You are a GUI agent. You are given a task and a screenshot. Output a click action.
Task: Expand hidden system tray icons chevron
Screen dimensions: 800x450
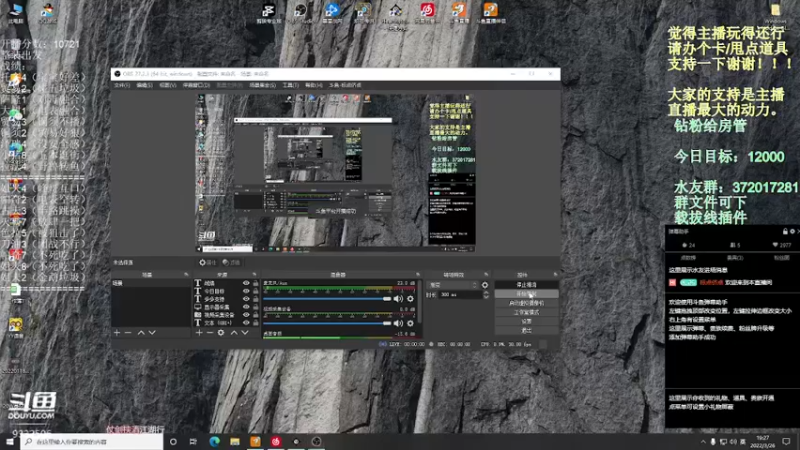click(704, 442)
